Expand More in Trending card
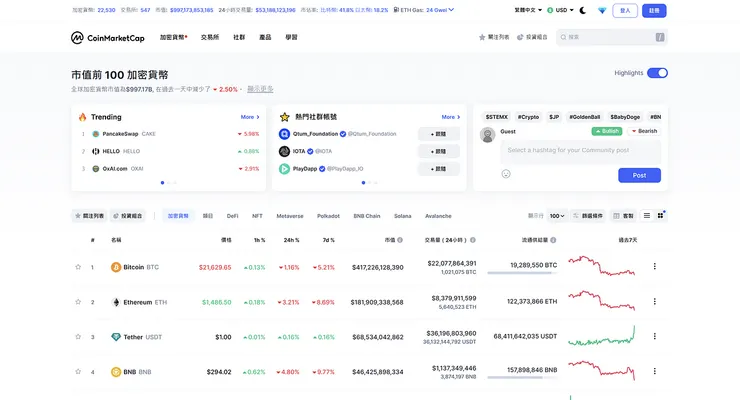 [250, 117]
